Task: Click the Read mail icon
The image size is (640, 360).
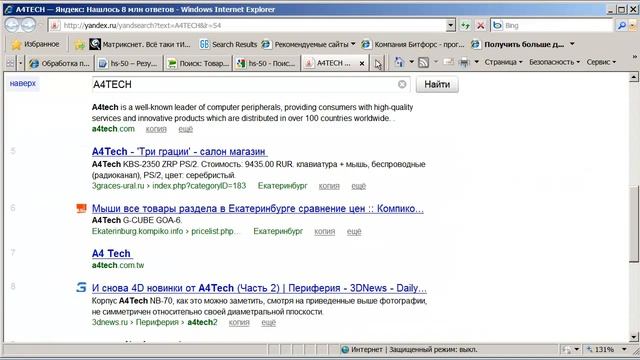Action: click(448, 62)
